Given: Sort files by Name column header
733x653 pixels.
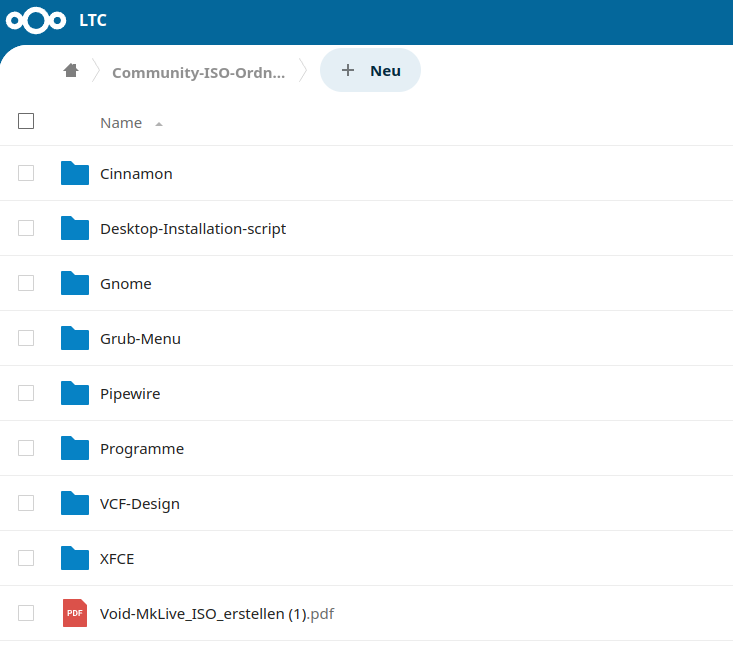Looking at the screenshot, I should [x=121, y=123].
